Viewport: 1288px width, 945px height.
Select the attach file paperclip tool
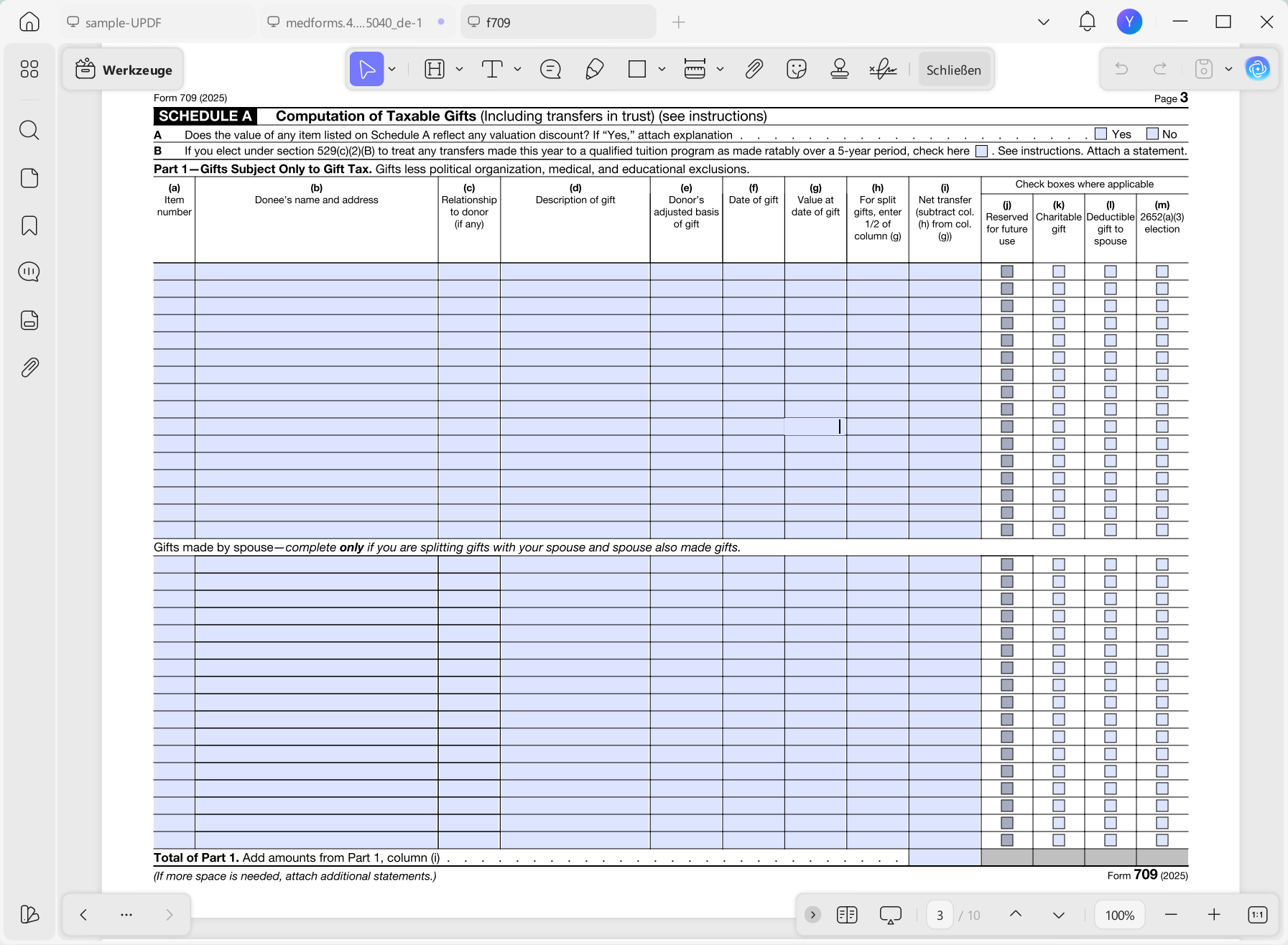tap(754, 69)
